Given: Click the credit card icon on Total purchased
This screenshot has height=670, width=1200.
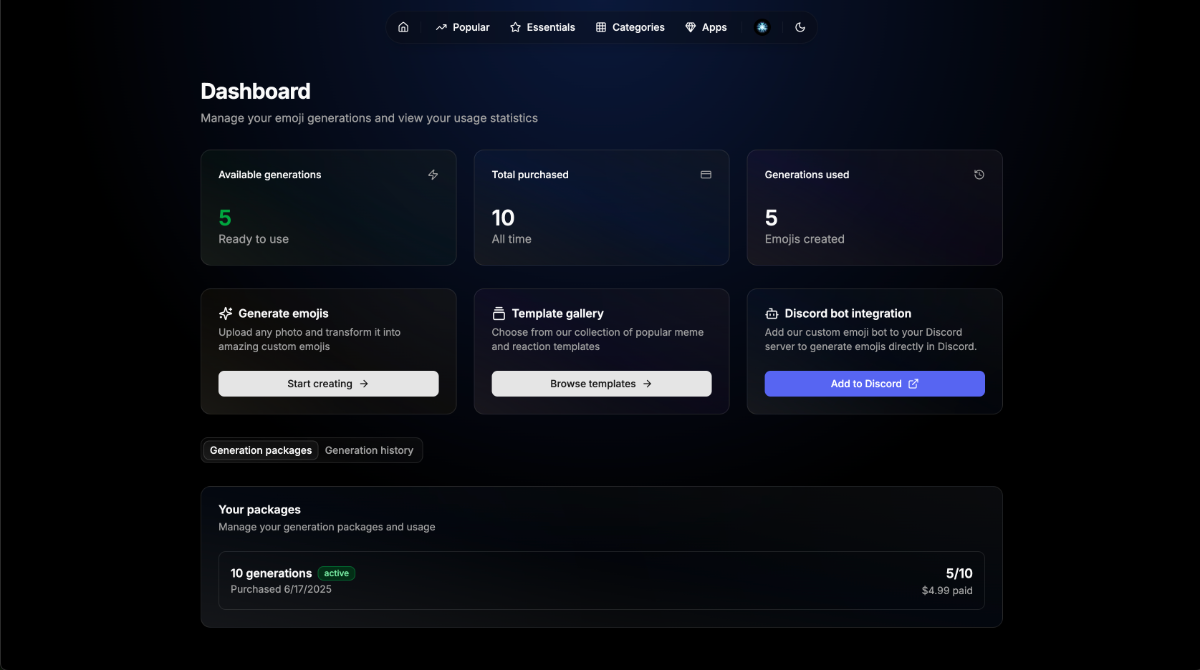Looking at the screenshot, I should click(x=706, y=175).
